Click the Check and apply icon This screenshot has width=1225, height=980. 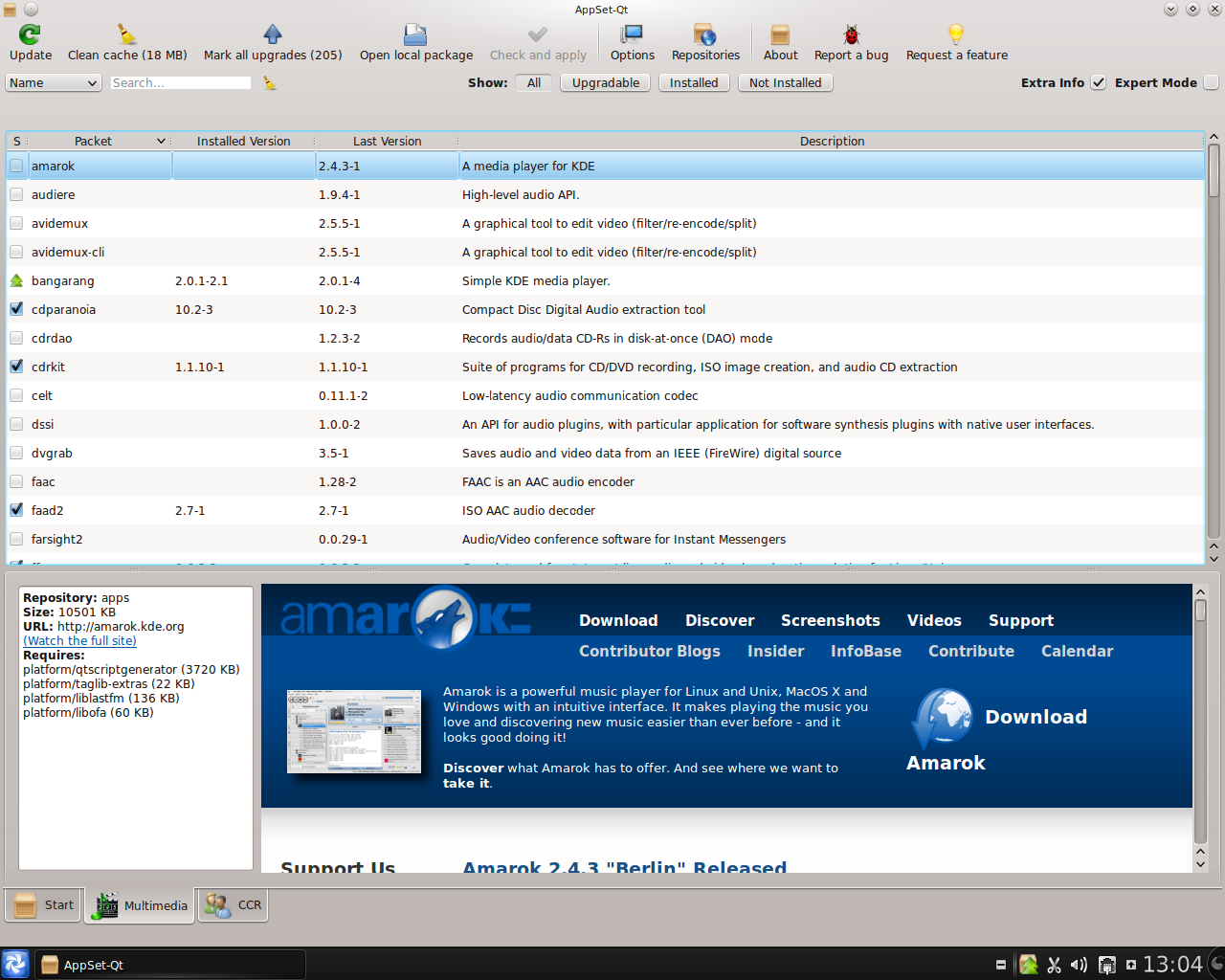538,35
